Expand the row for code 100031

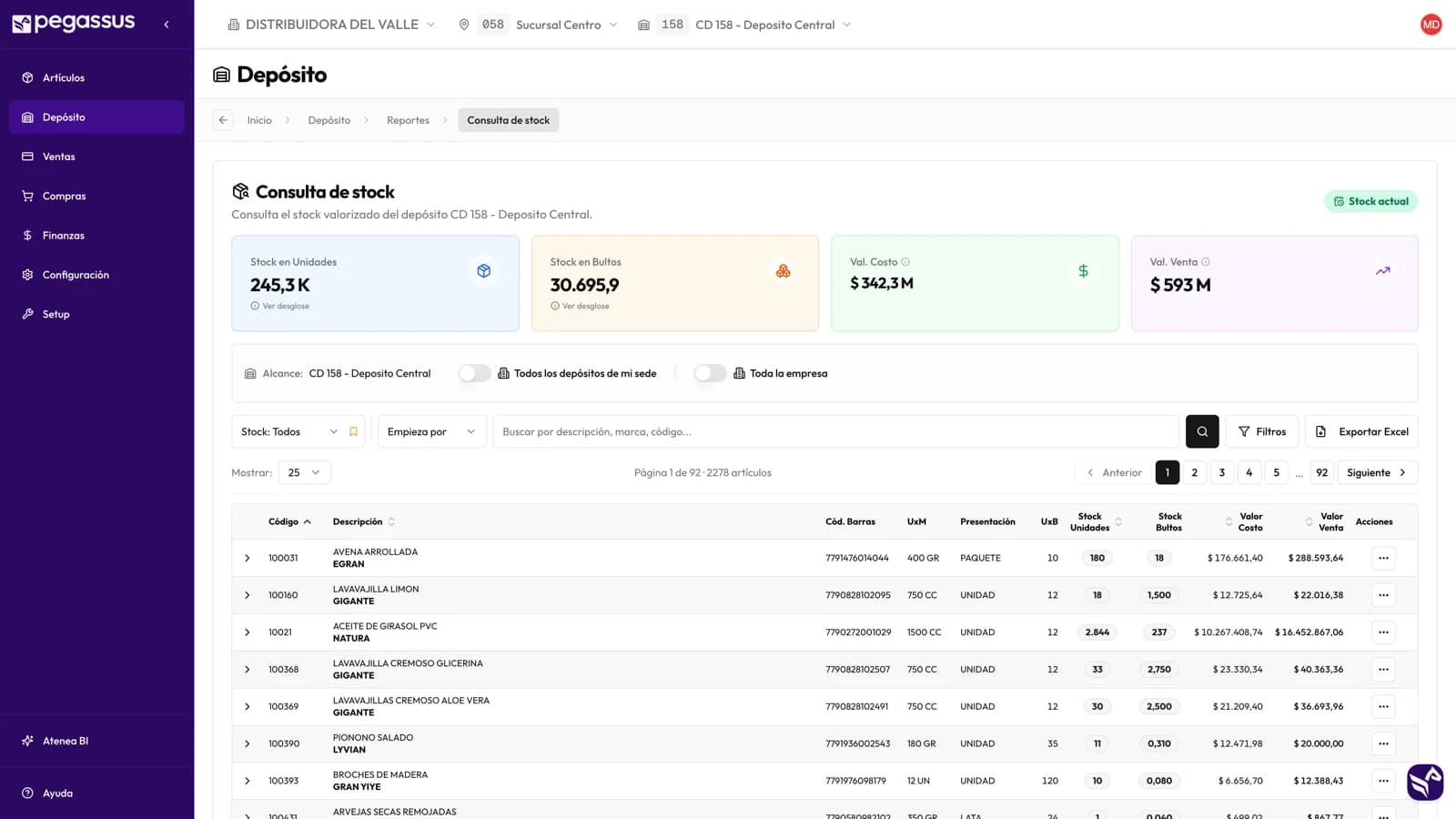click(x=247, y=558)
